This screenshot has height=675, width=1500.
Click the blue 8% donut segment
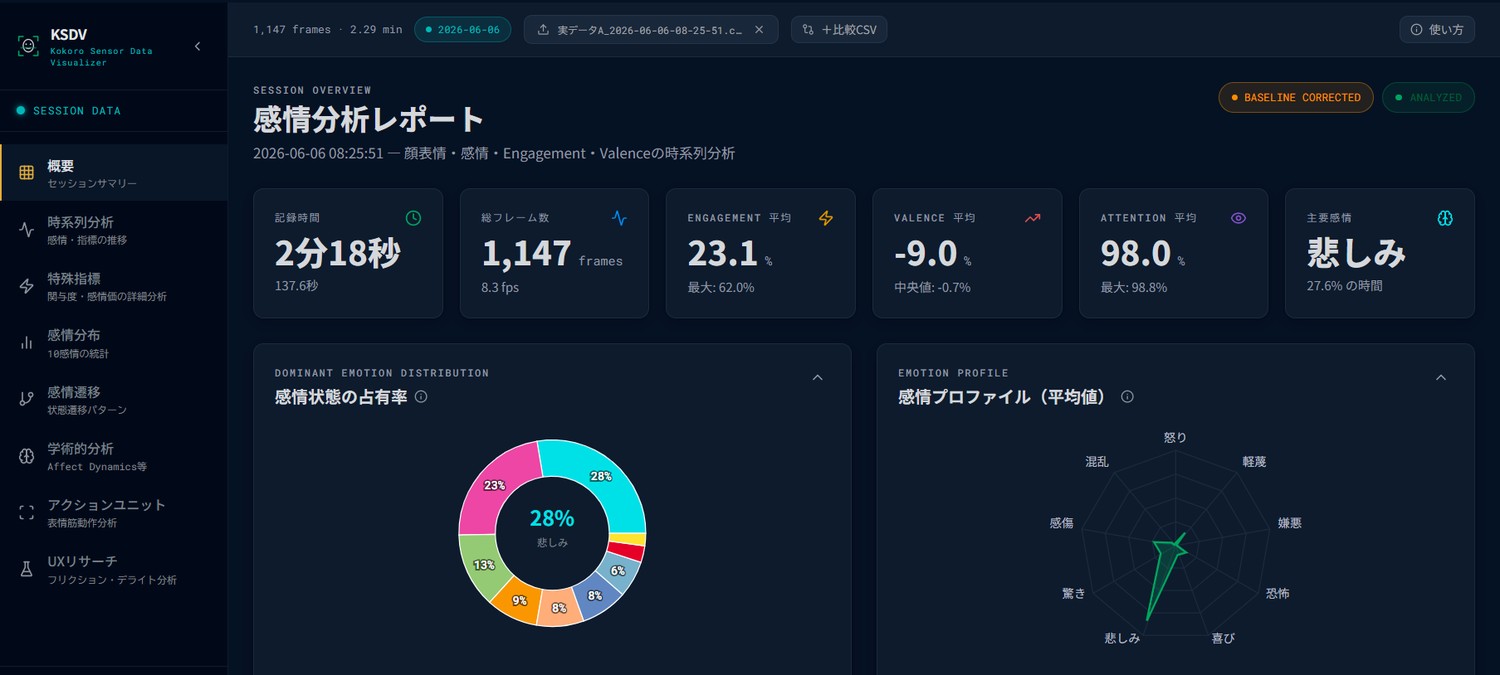click(595, 595)
